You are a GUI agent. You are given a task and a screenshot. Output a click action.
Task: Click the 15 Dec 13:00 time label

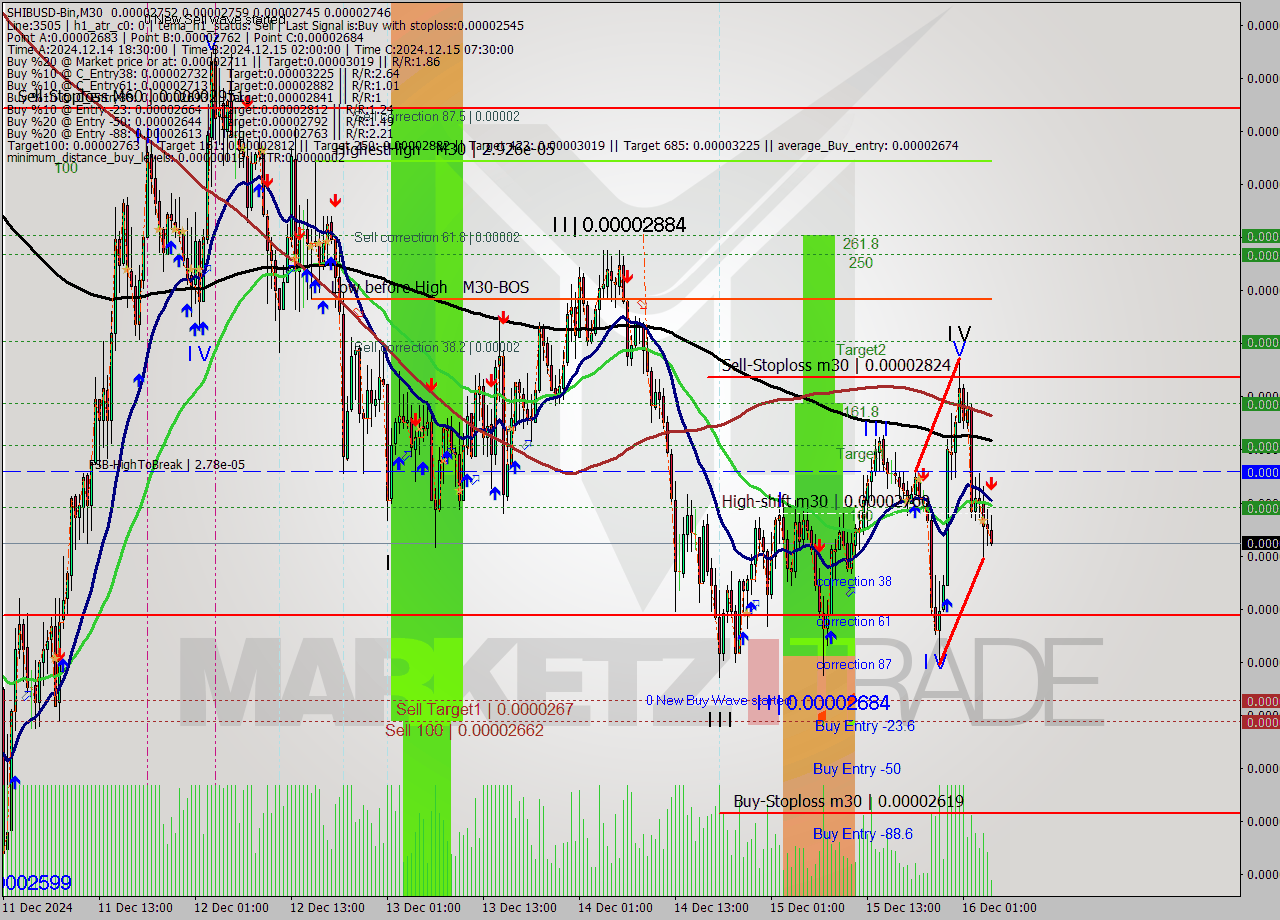click(x=903, y=908)
